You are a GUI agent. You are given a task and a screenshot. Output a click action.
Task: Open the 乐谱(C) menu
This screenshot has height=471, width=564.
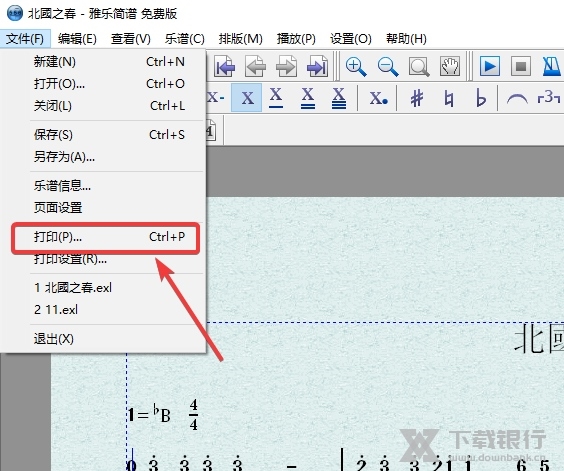point(185,39)
